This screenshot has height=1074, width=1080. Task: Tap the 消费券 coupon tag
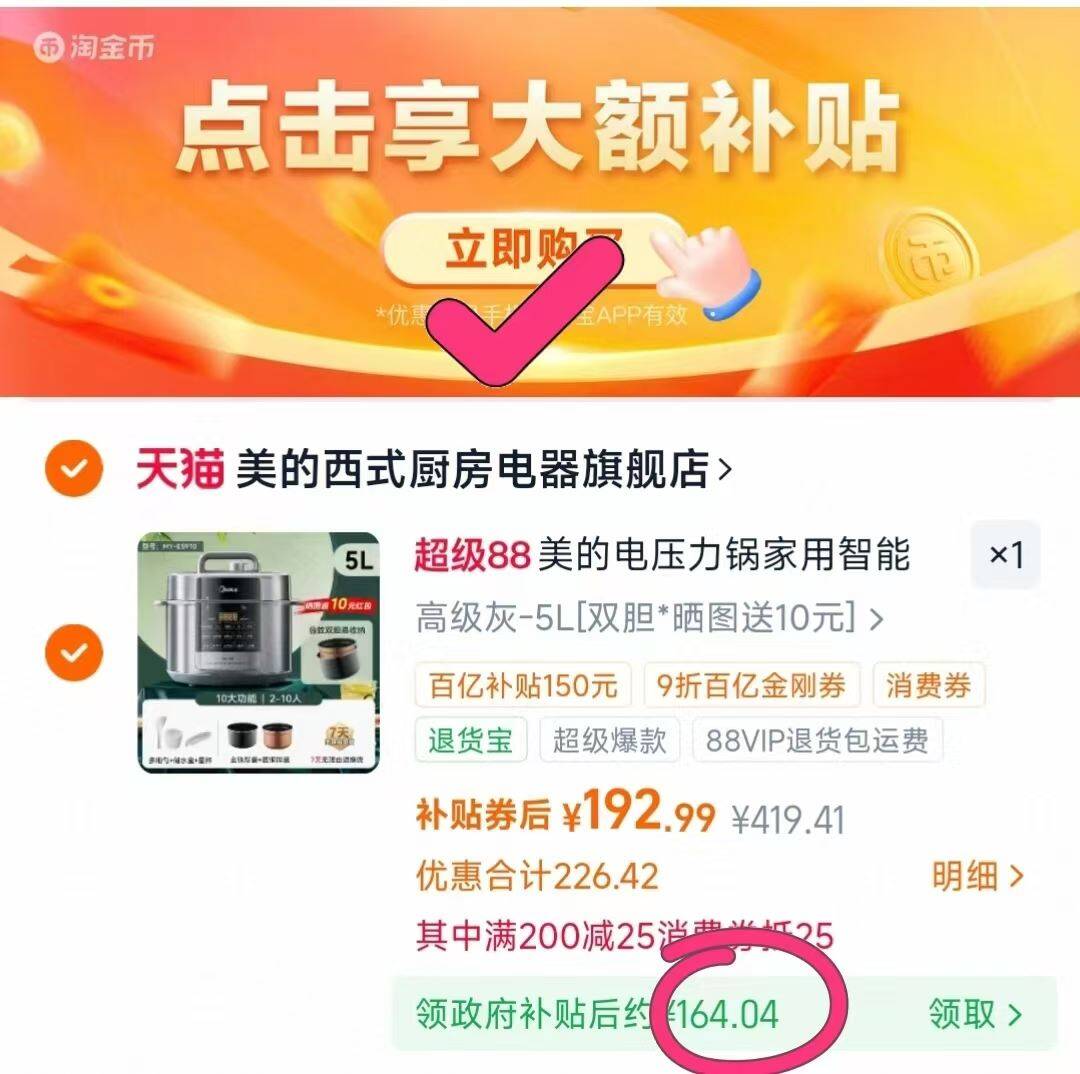pos(928,685)
